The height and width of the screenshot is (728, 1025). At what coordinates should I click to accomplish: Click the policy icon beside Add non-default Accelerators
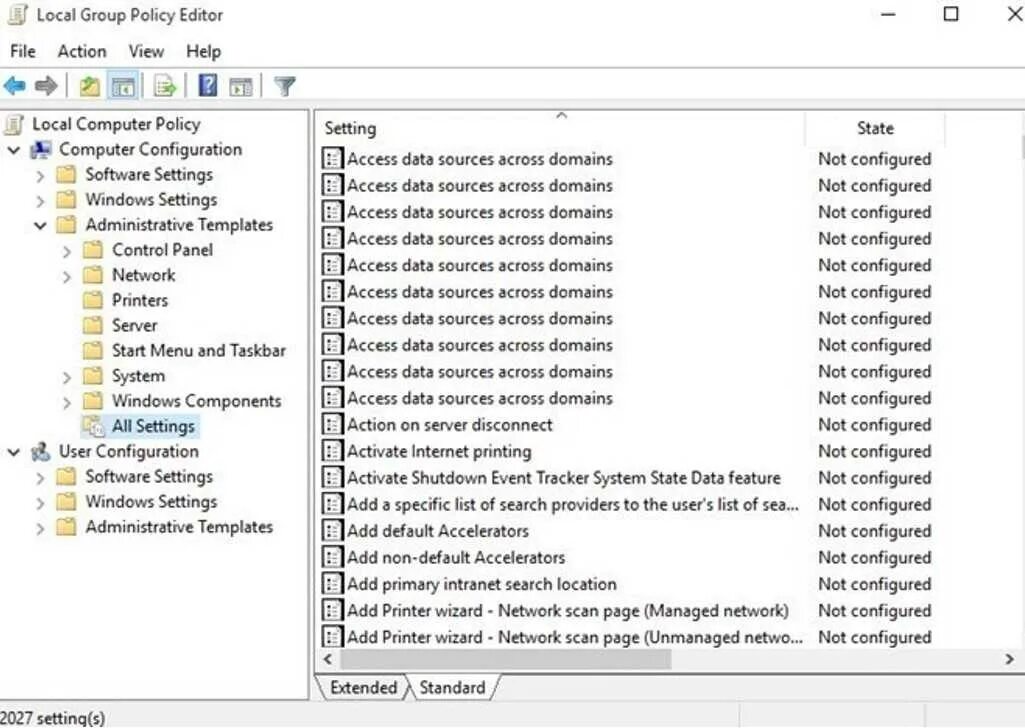tap(332, 557)
